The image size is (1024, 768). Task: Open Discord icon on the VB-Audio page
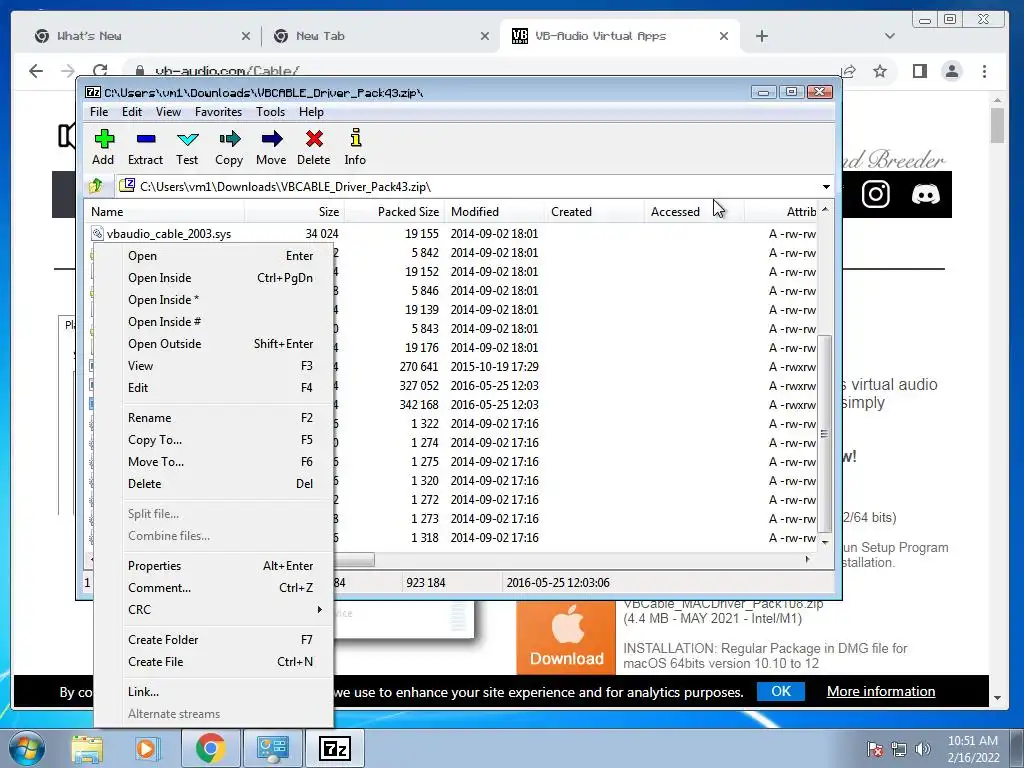point(925,194)
